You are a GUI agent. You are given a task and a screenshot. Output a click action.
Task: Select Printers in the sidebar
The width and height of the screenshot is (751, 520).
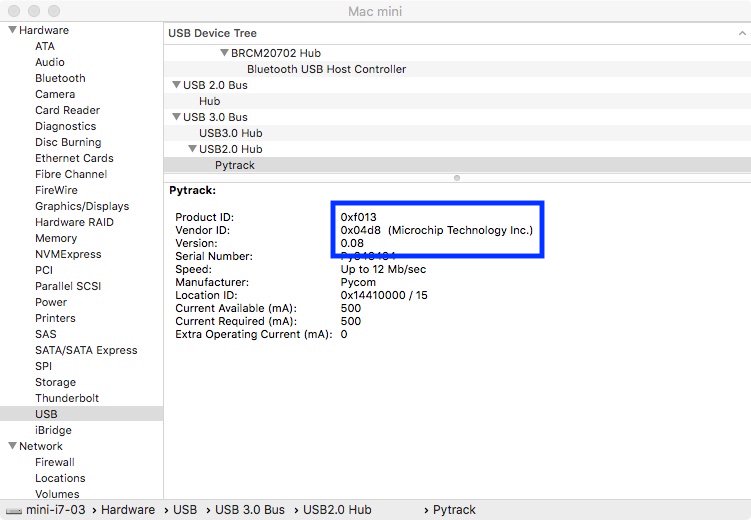[x=55, y=318]
